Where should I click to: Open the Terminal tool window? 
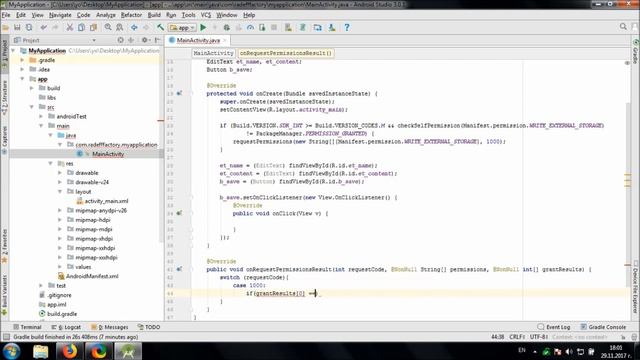(27, 327)
